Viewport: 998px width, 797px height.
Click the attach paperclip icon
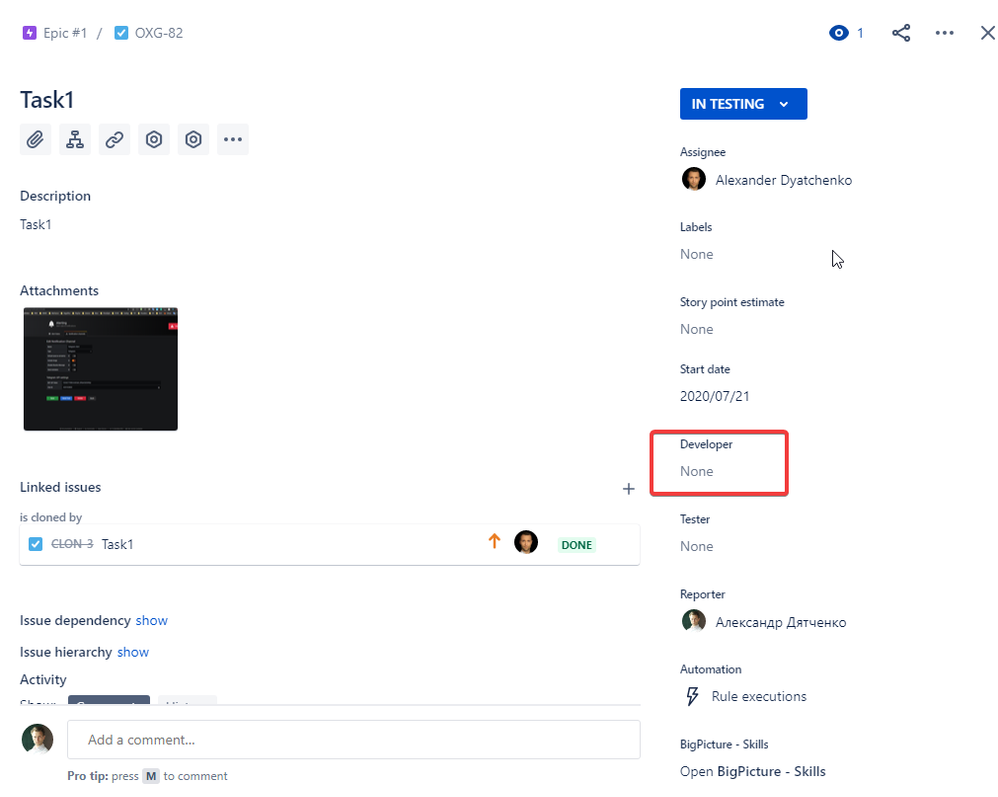(x=35, y=139)
